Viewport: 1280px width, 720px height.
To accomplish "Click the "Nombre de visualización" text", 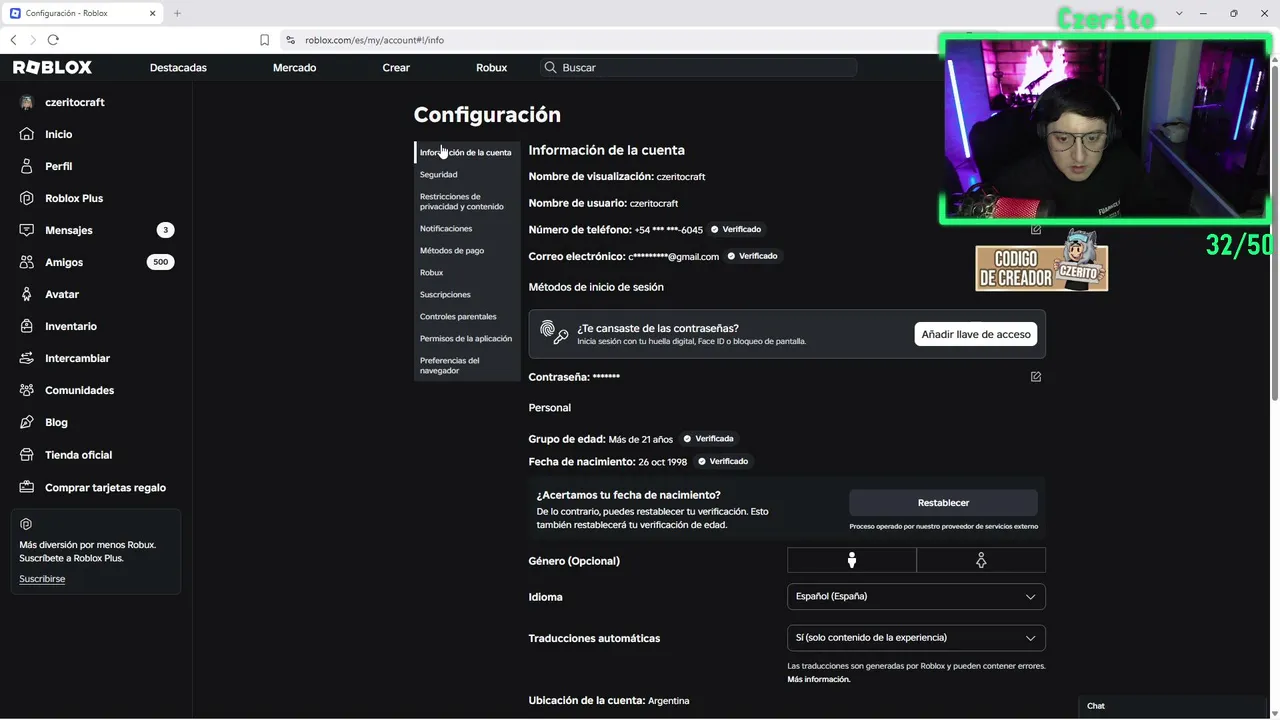I will [x=591, y=176].
